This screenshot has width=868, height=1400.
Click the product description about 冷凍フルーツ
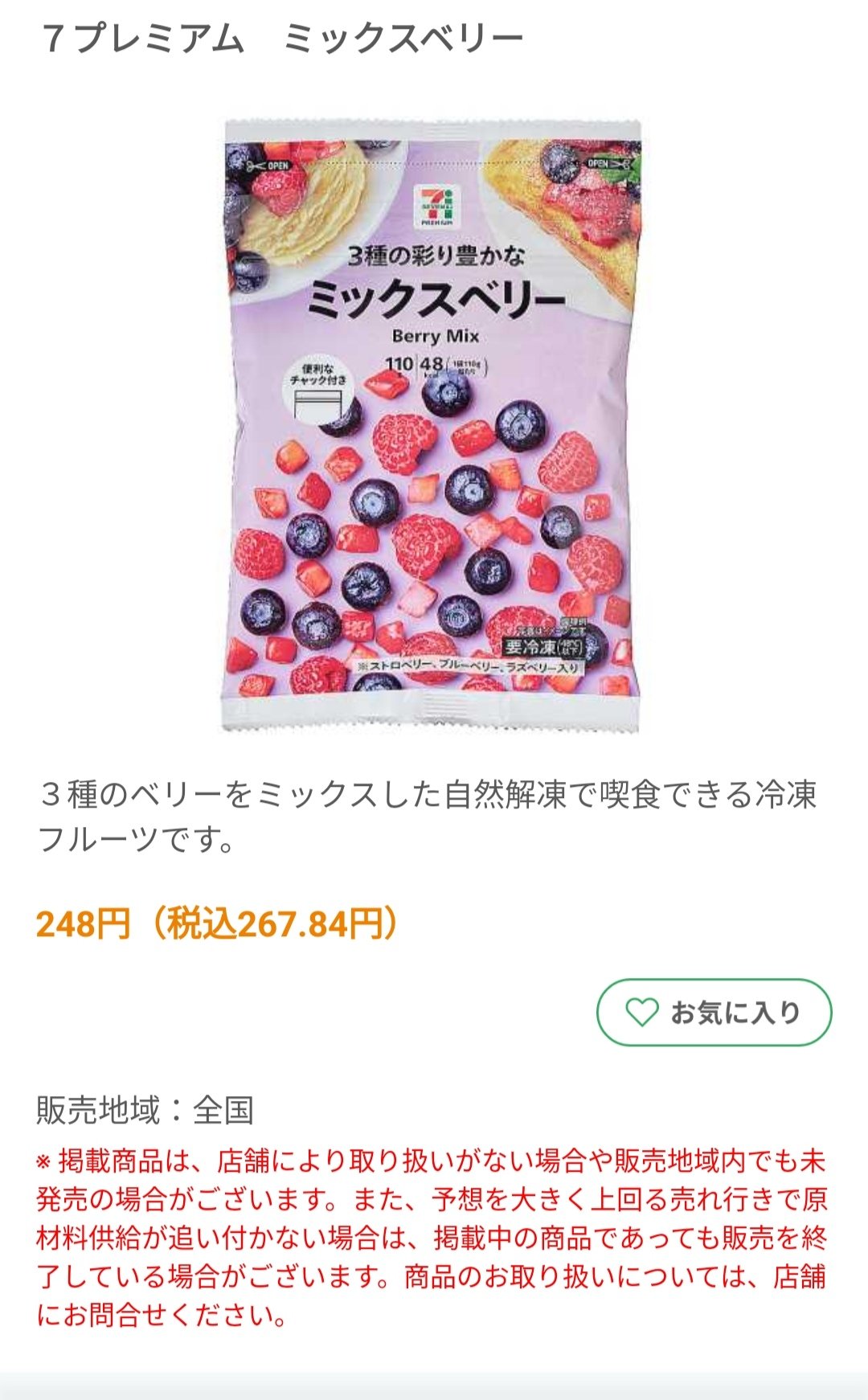pyautogui.click(x=426, y=816)
